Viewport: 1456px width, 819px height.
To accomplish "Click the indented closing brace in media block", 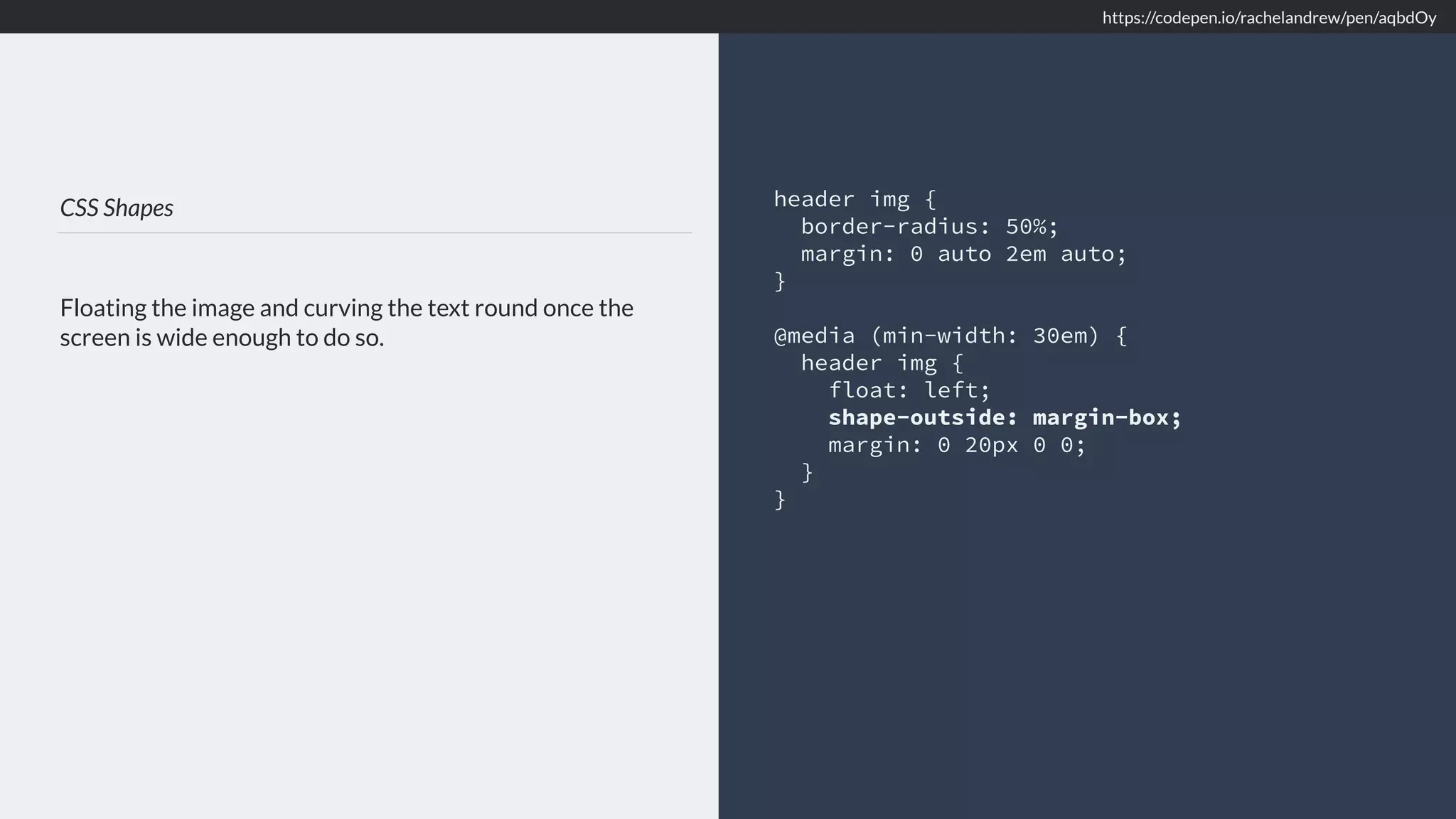I will tap(807, 472).
